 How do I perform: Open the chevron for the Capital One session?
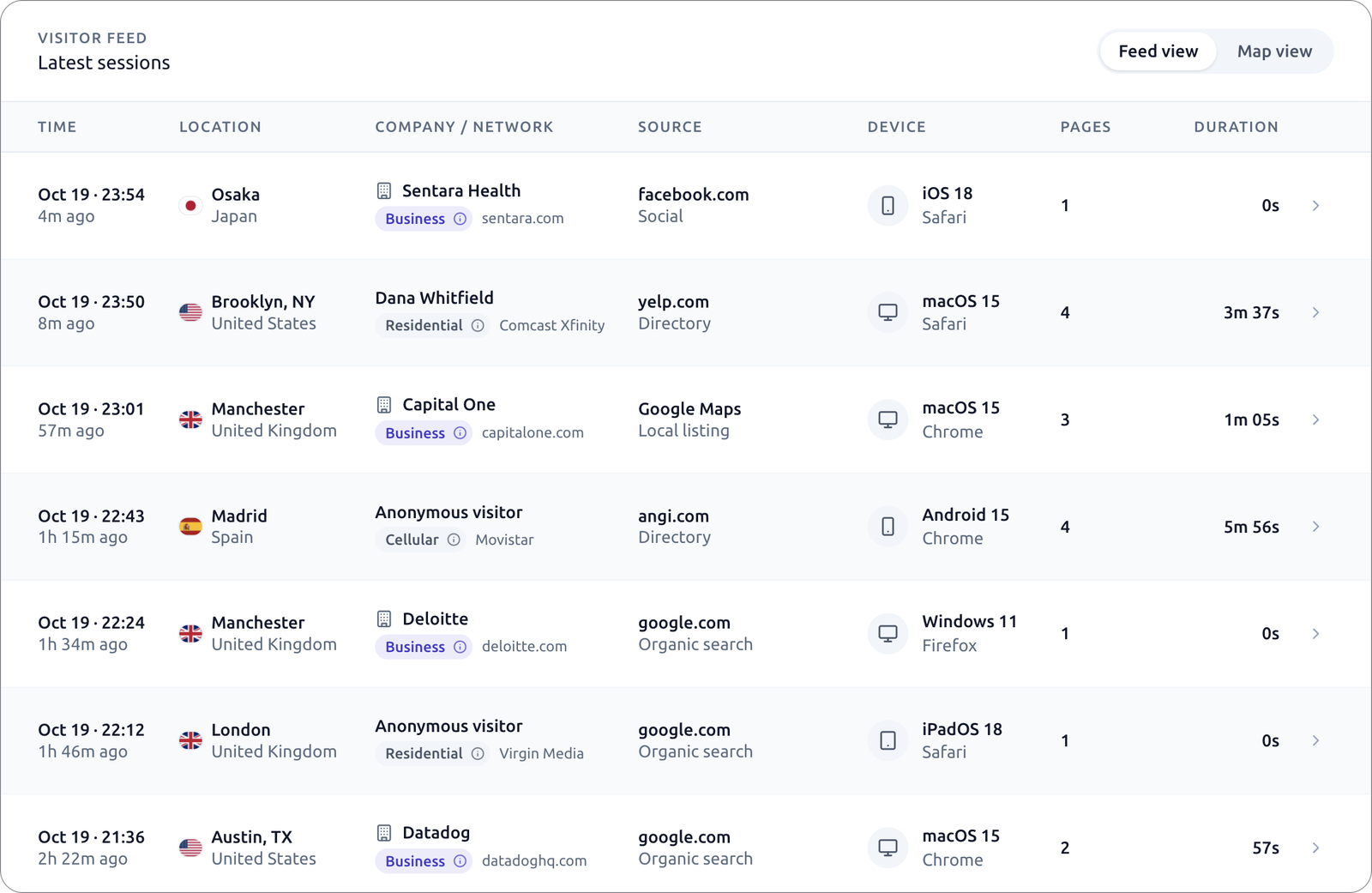click(1315, 419)
